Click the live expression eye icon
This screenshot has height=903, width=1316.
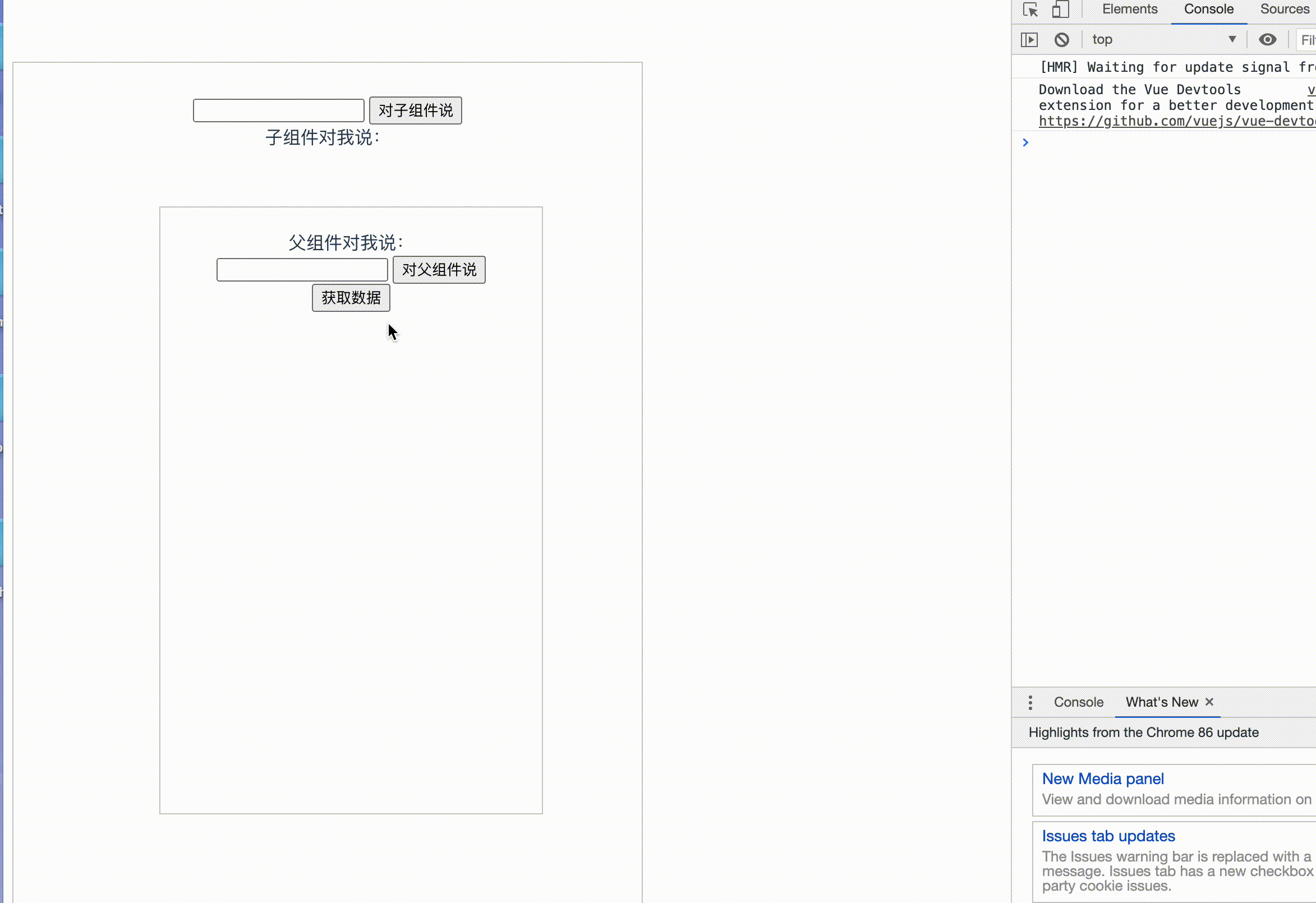1267,40
